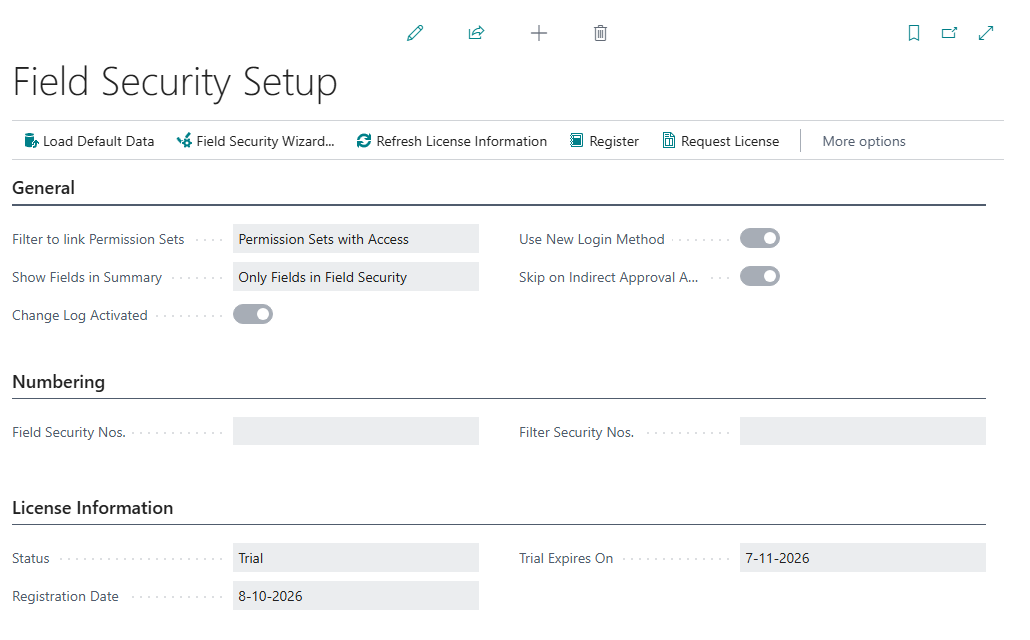Click the Registration Date field

(356, 596)
